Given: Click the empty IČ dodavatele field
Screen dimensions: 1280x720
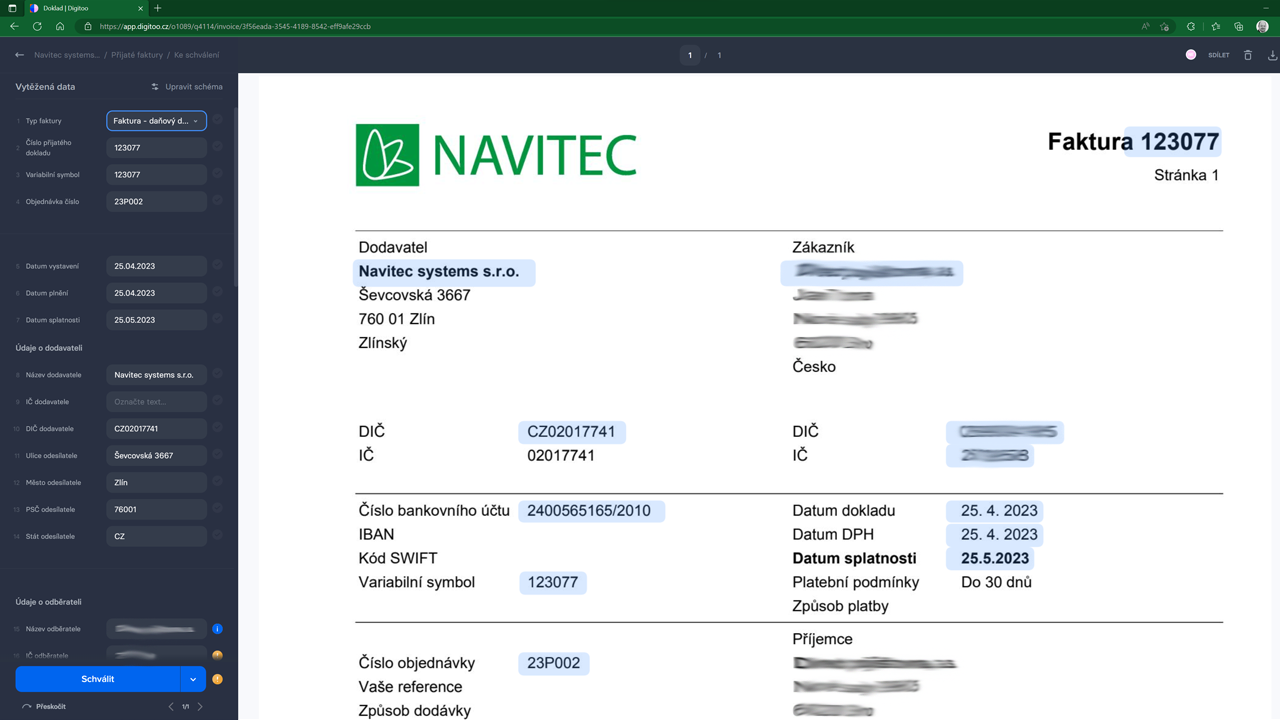Looking at the screenshot, I should [157, 401].
